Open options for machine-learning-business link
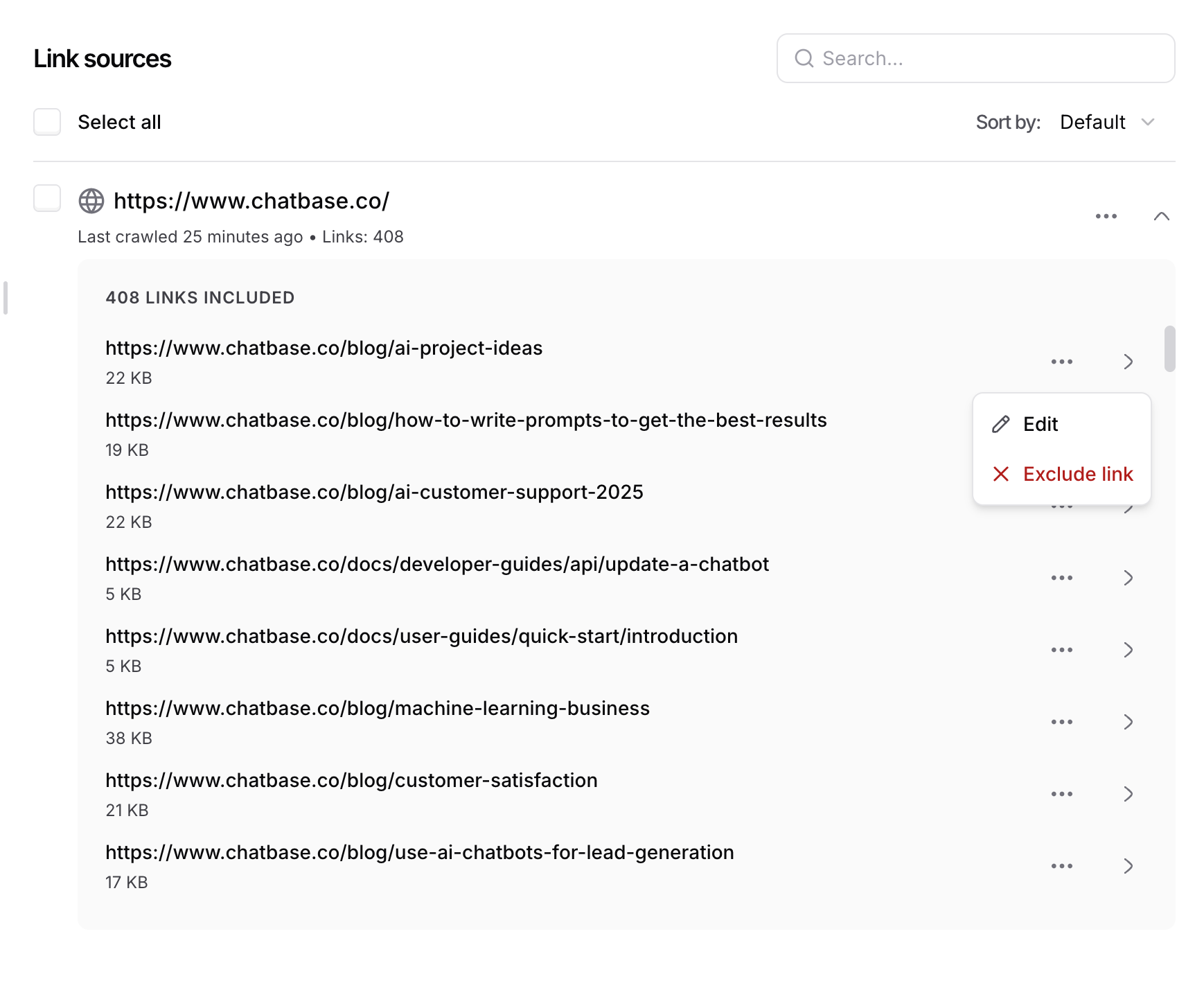 [x=1061, y=722]
